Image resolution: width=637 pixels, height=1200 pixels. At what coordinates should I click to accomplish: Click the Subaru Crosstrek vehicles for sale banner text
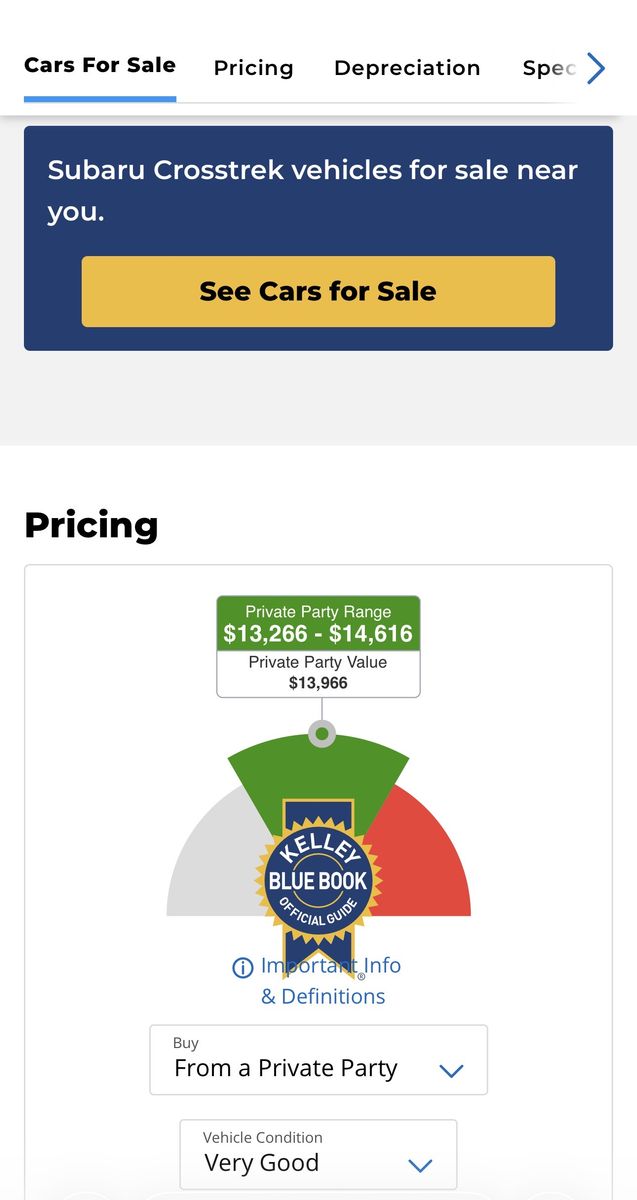pos(313,191)
